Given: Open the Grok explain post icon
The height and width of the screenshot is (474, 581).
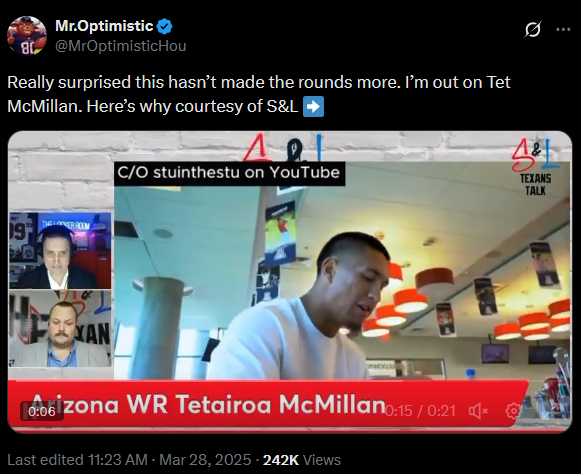Looking at the screenshot, I should coord(533,29).
